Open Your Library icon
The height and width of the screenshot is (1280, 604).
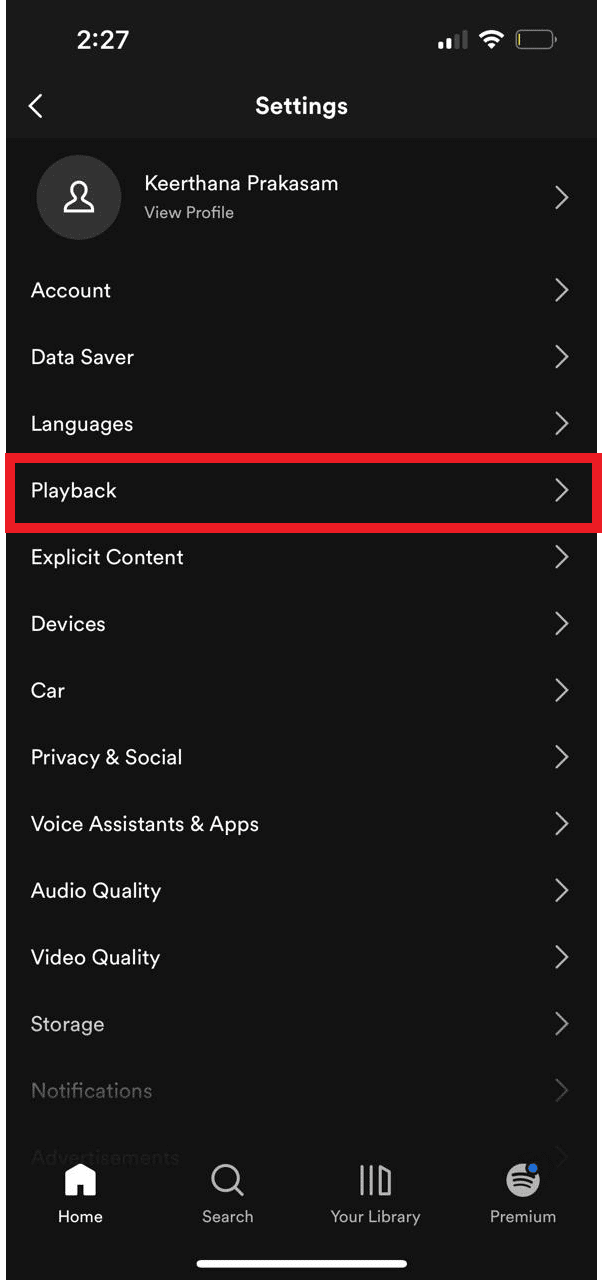click(375, 1181)
